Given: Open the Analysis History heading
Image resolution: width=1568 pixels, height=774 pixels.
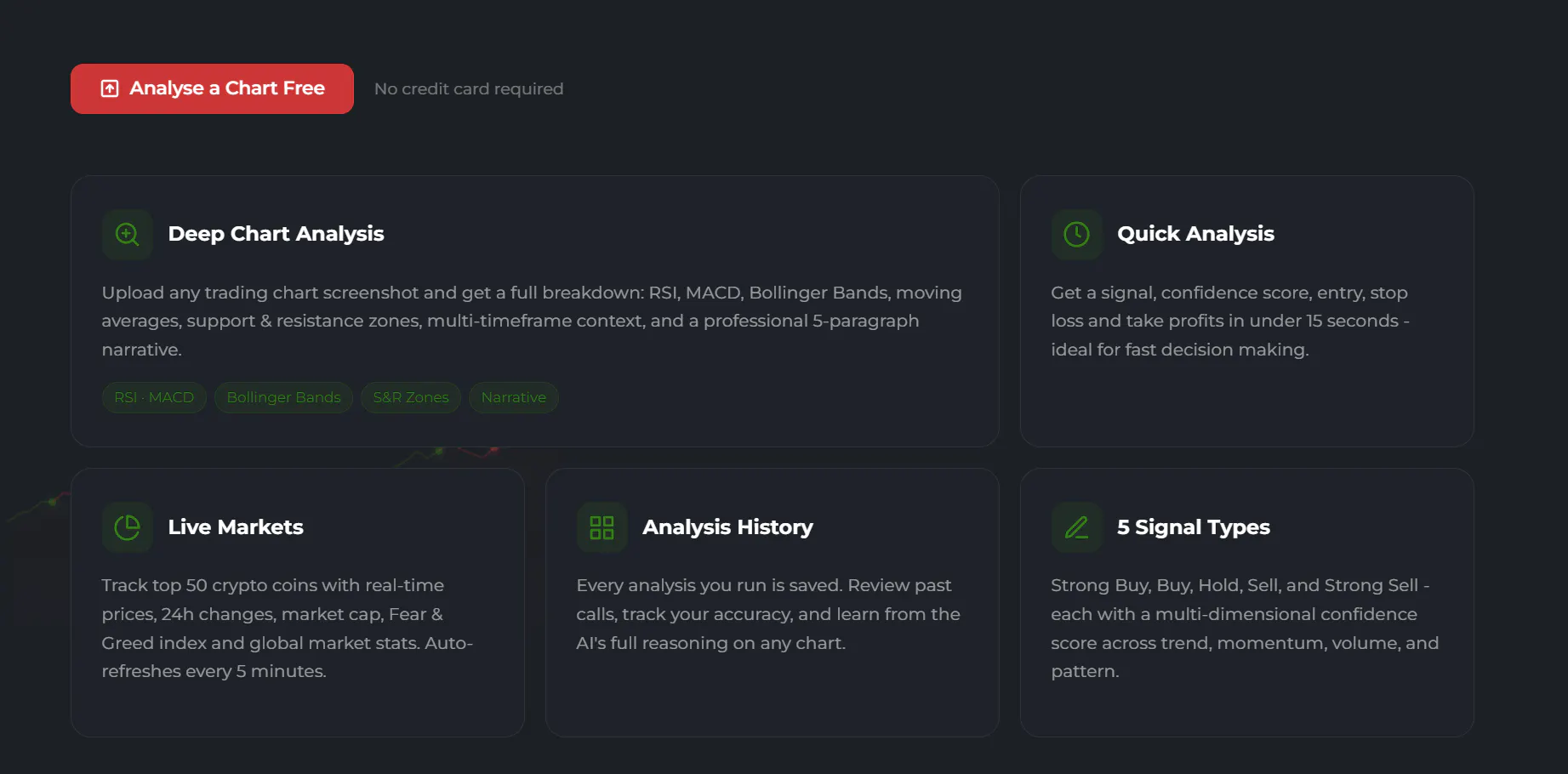Looking at the screenshot, I should [727, 527].
